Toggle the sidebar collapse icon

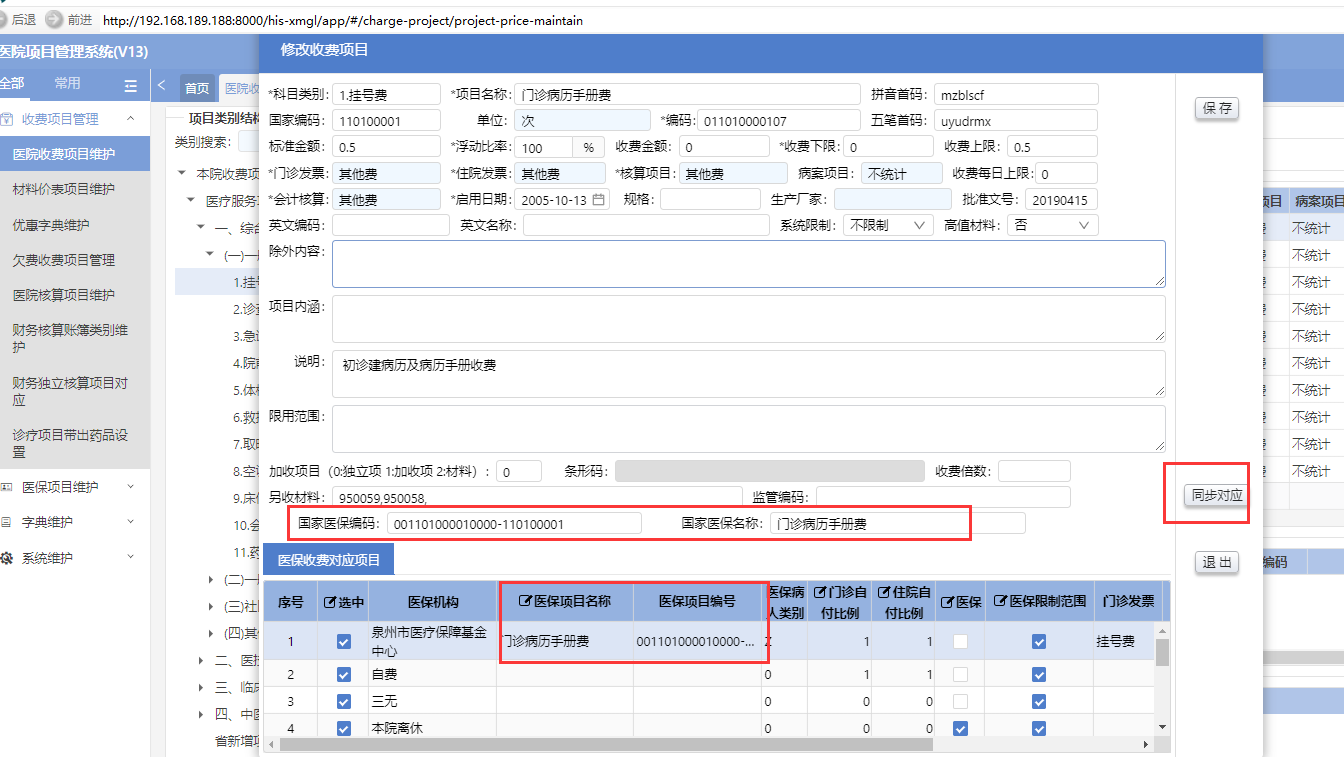click(130, 86)
